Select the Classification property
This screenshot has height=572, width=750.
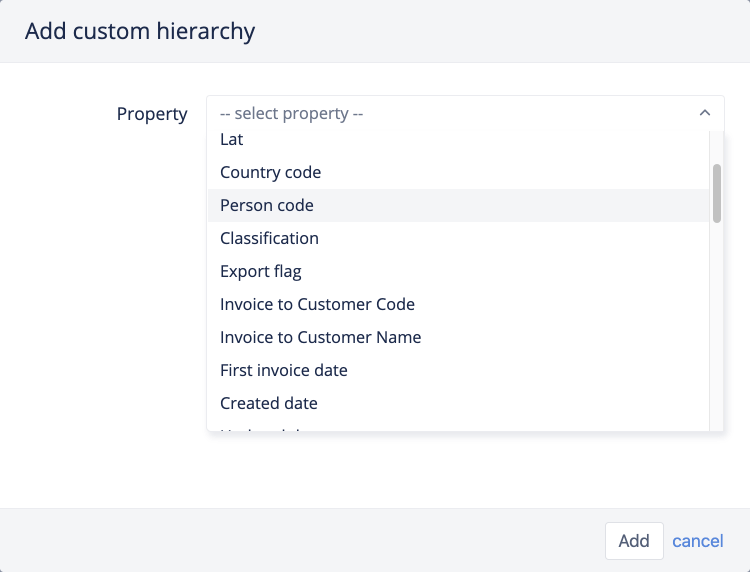pyautogui.click(x=270, y=238)
